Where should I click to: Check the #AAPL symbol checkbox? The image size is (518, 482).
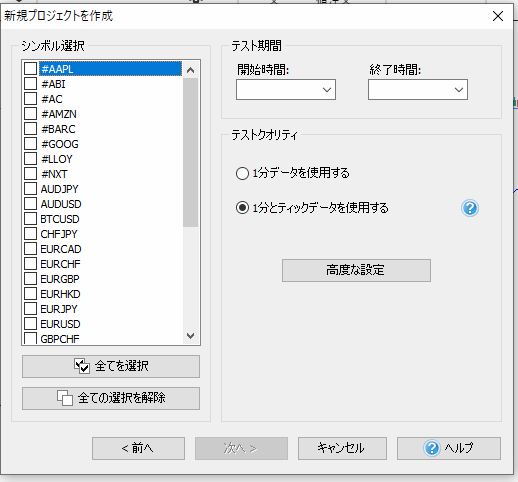point(30,69)
